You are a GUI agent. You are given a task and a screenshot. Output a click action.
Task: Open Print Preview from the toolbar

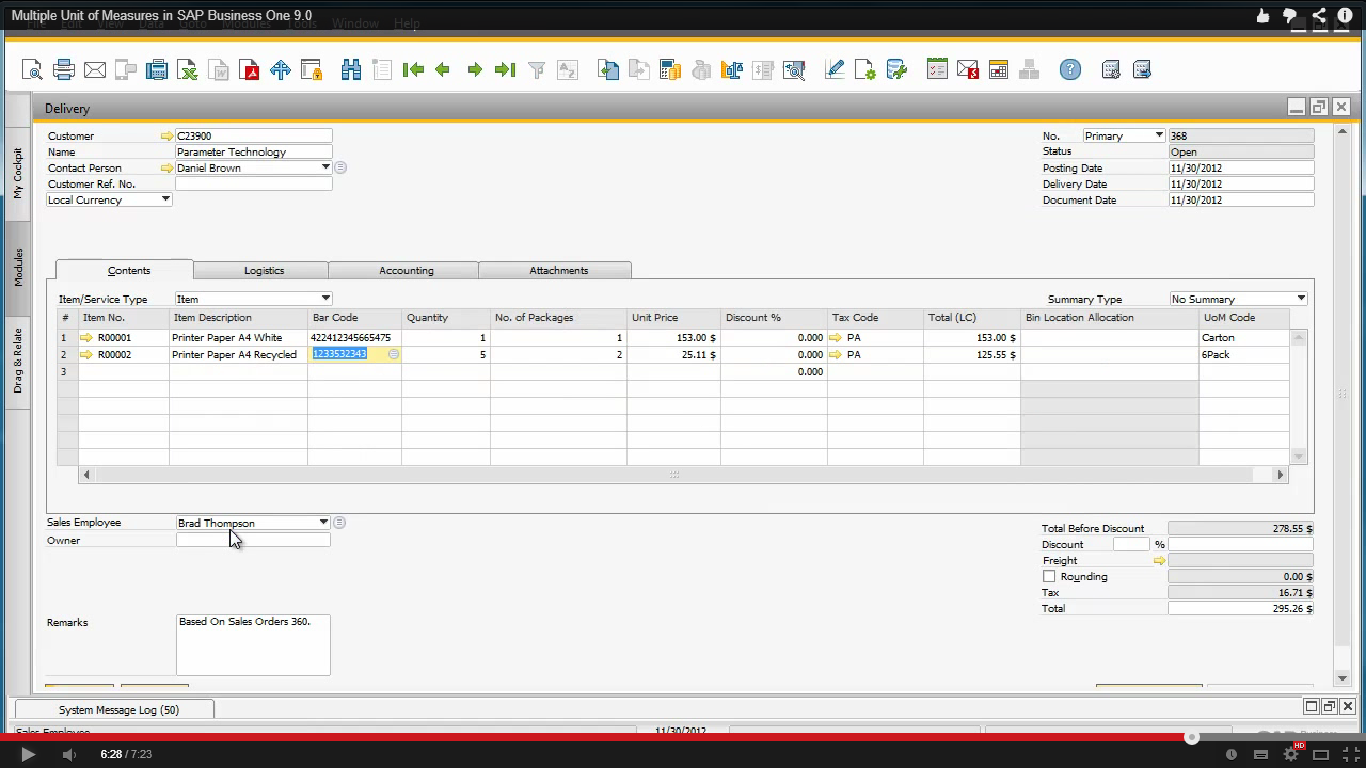point(32,70)
